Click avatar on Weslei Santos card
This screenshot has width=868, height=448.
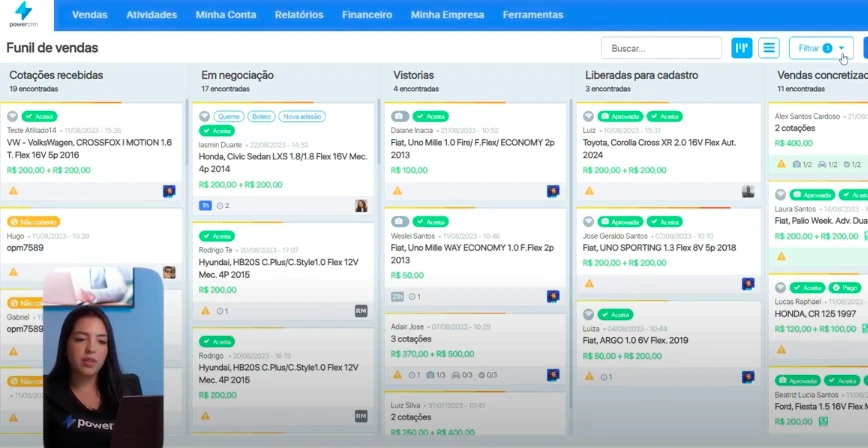pyautogui.click(x=553, y=296)
